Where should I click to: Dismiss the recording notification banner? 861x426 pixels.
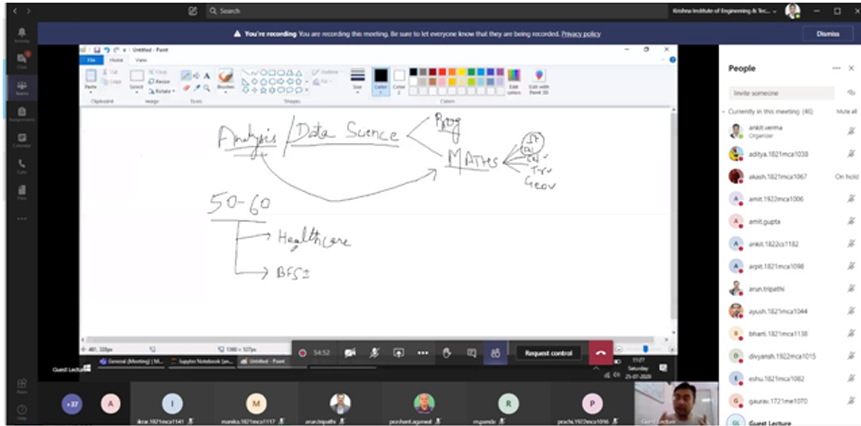click(x=827, y=33)
